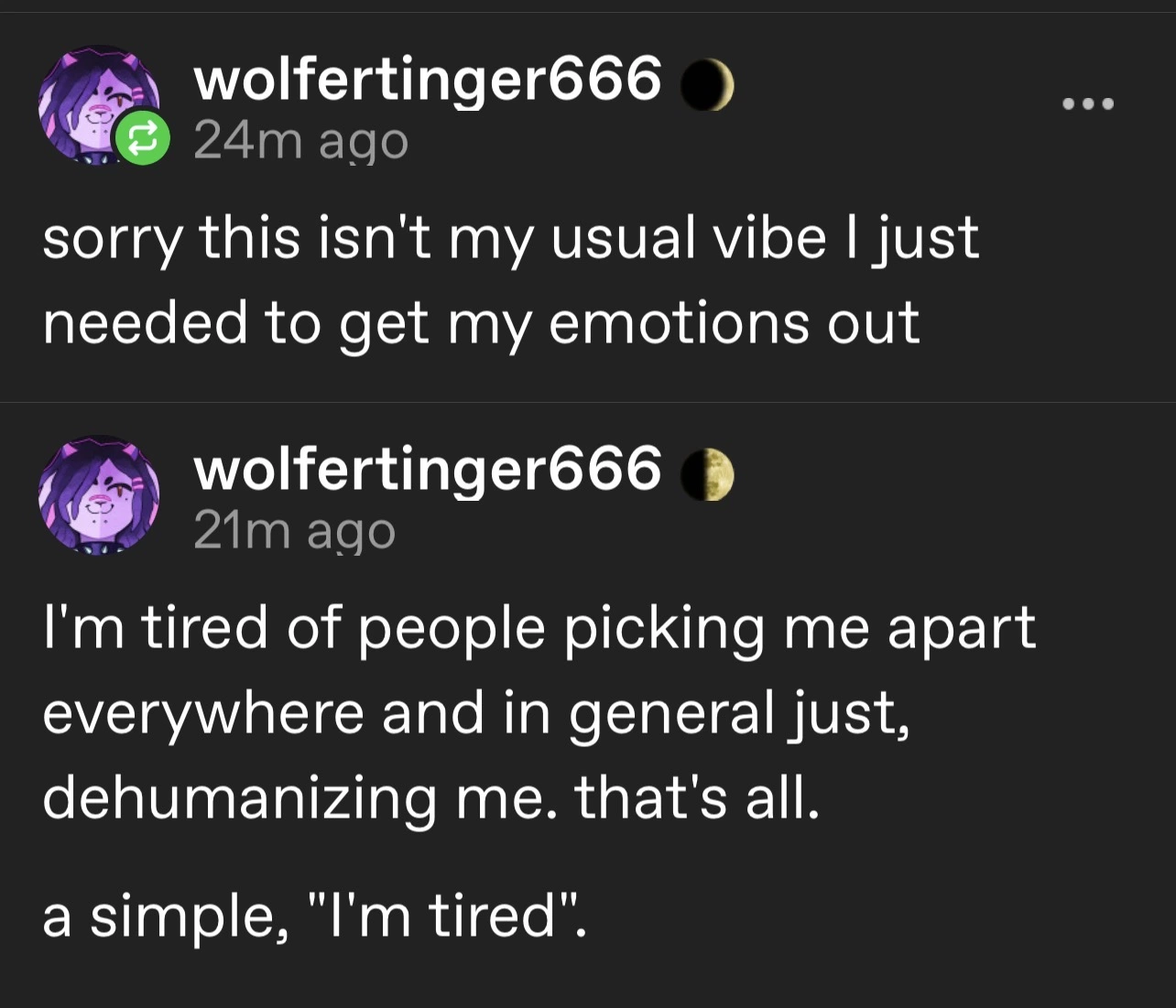Click the "needed to get my emotions out" line
This screenshot has height=1008, width=1176.
pos(481,322)
